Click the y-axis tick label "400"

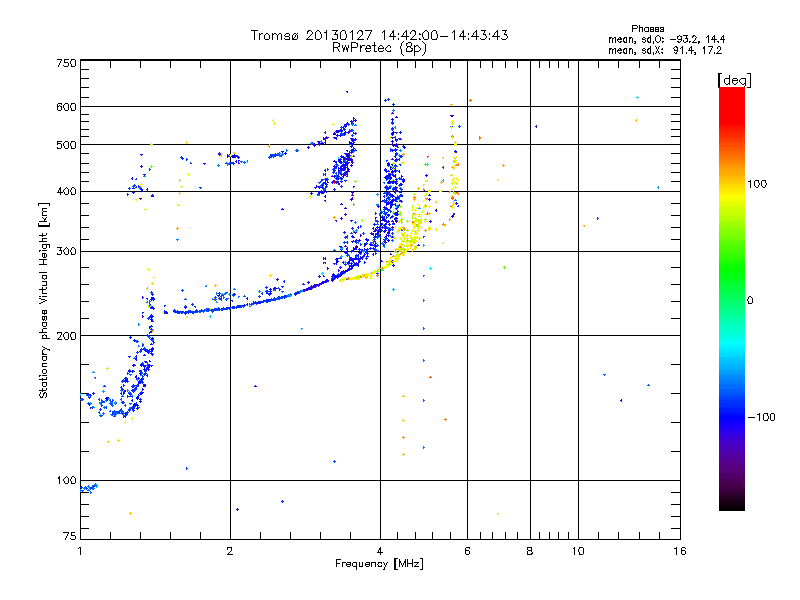tap(66, 192)
